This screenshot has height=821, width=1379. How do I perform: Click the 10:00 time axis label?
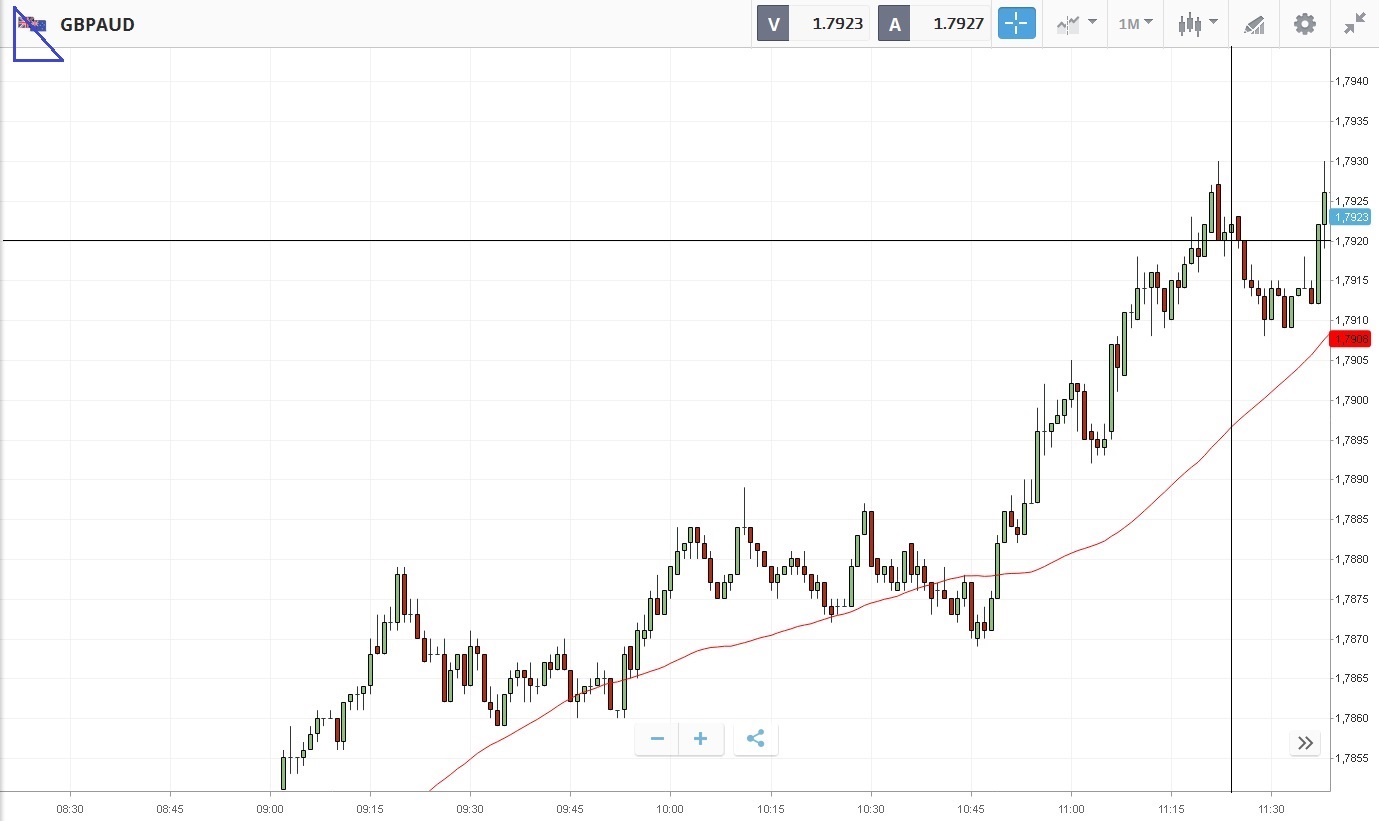[670, 808]
